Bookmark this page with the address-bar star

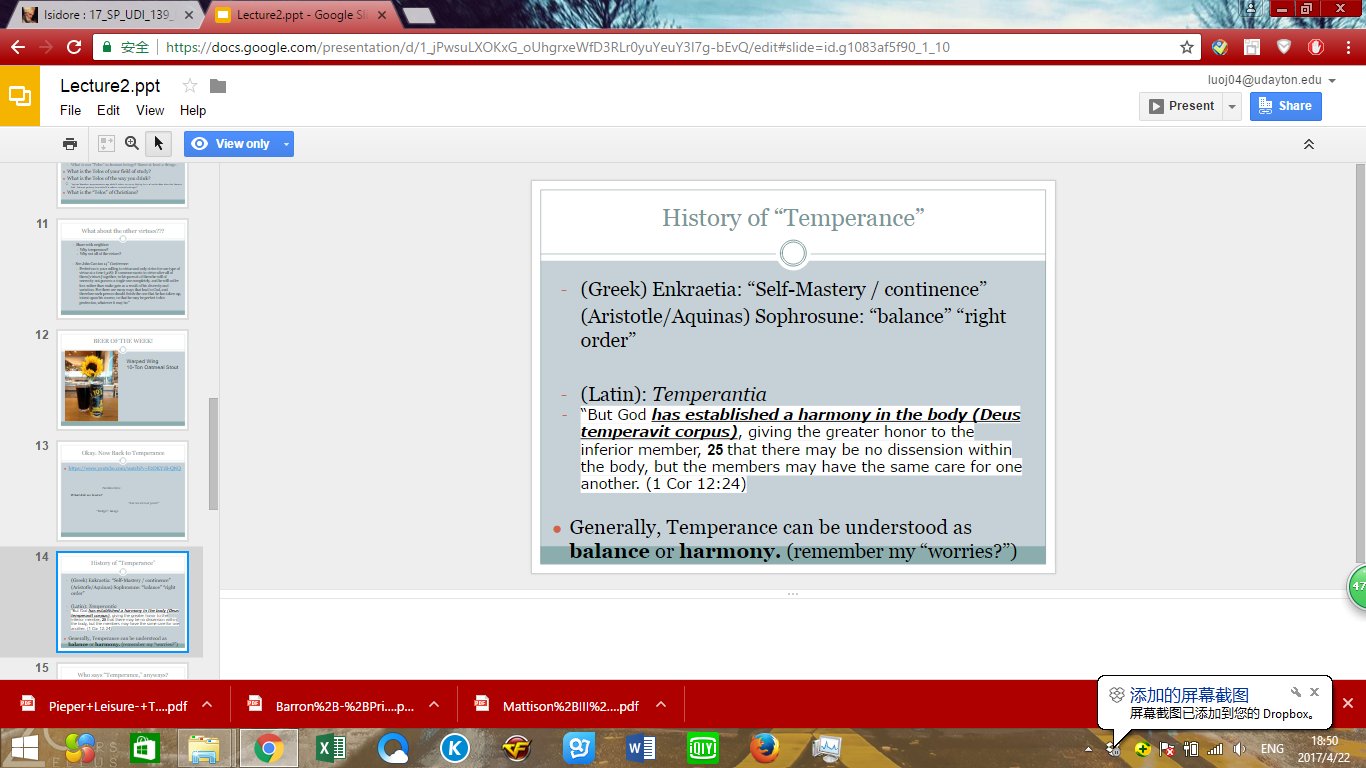(x=1187, y=47)
